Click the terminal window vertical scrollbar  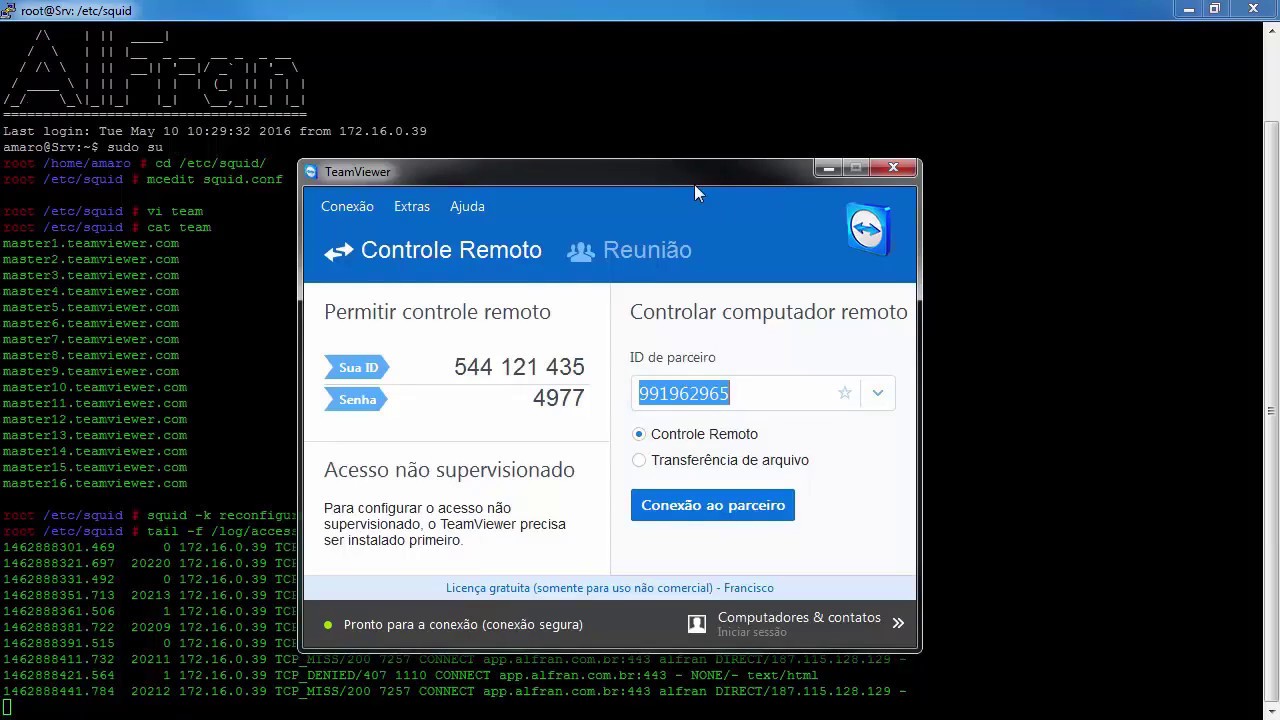(1271, 410)
